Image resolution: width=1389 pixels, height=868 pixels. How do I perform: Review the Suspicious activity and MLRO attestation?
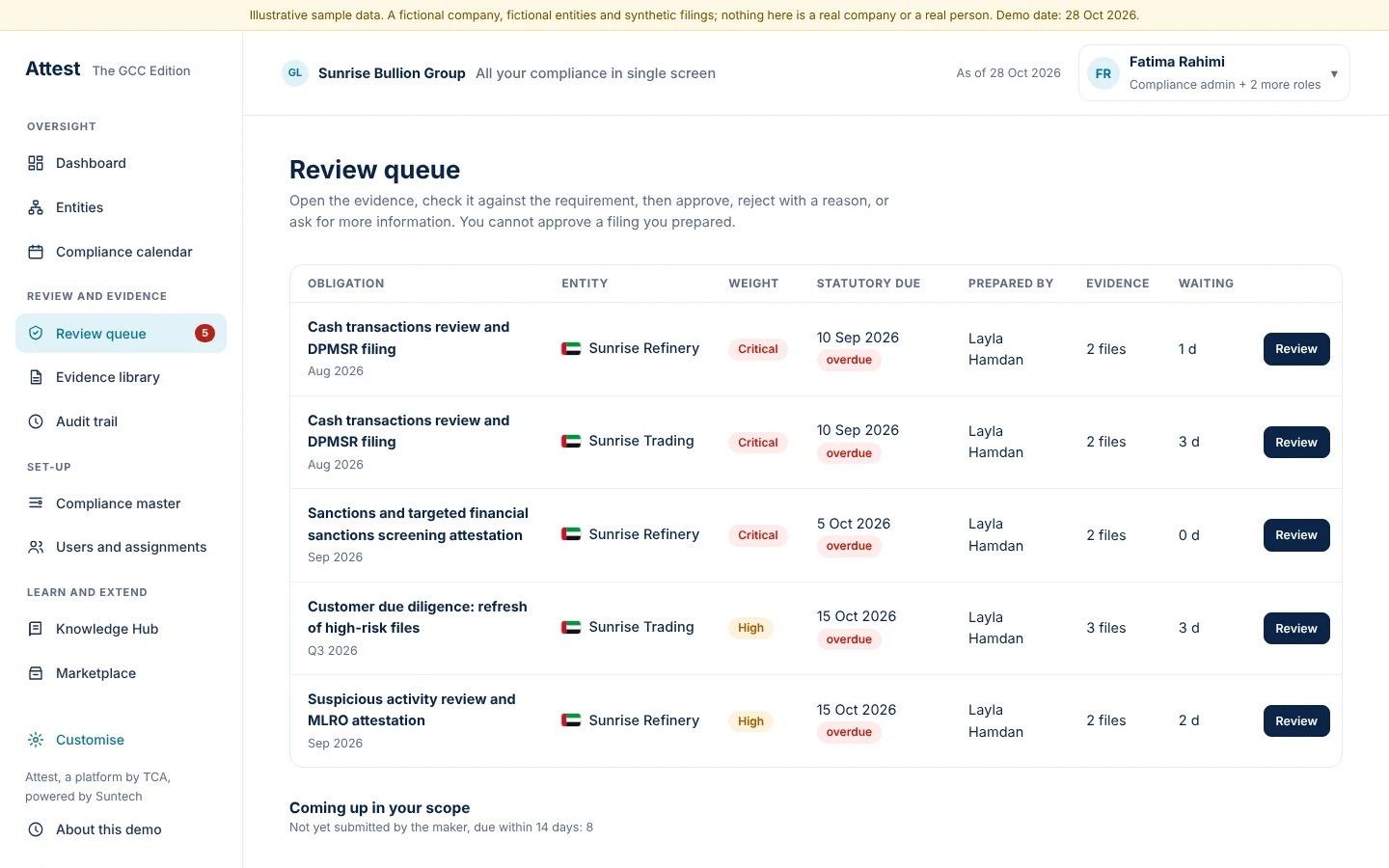1296,721
